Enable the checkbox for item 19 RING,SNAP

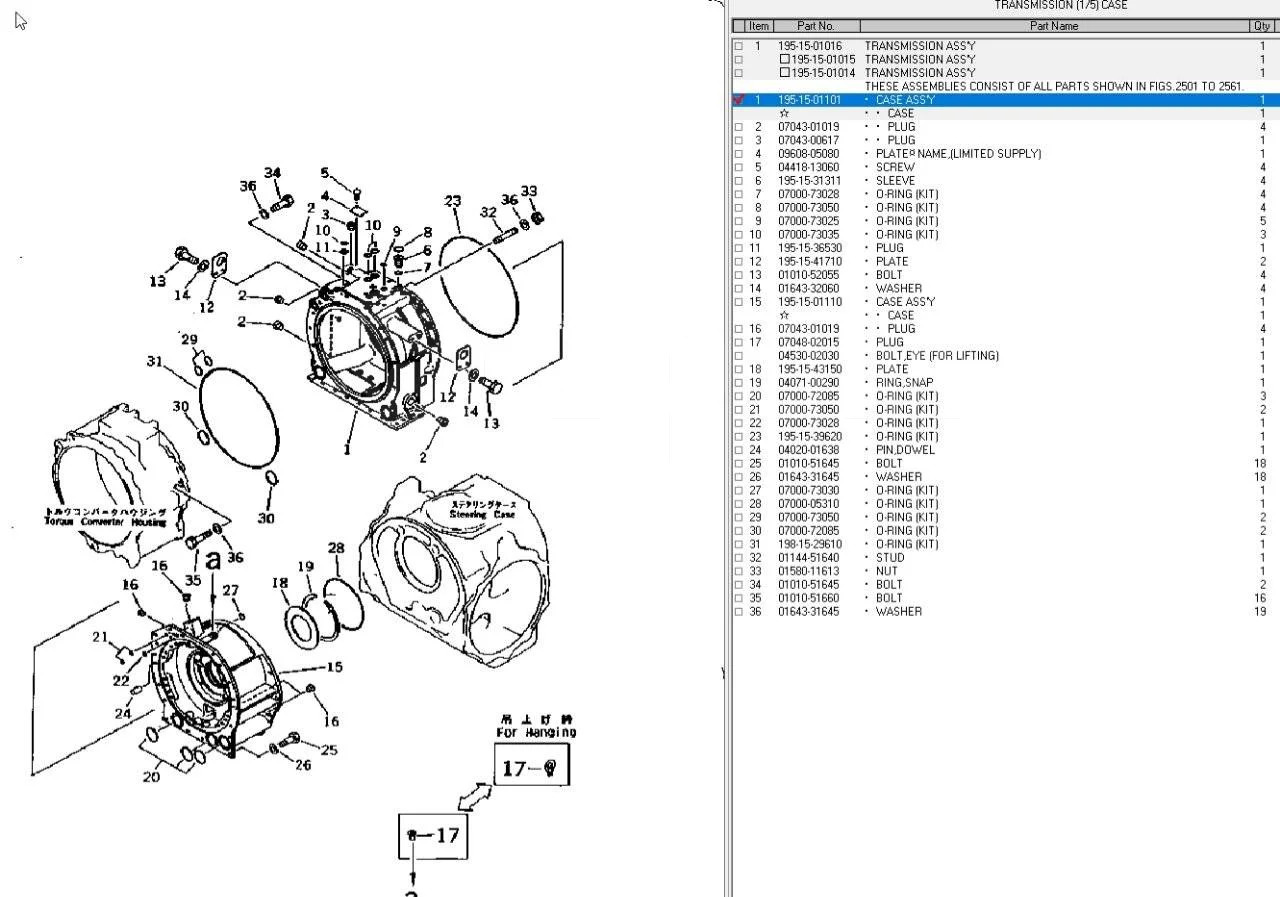(739, 383)
